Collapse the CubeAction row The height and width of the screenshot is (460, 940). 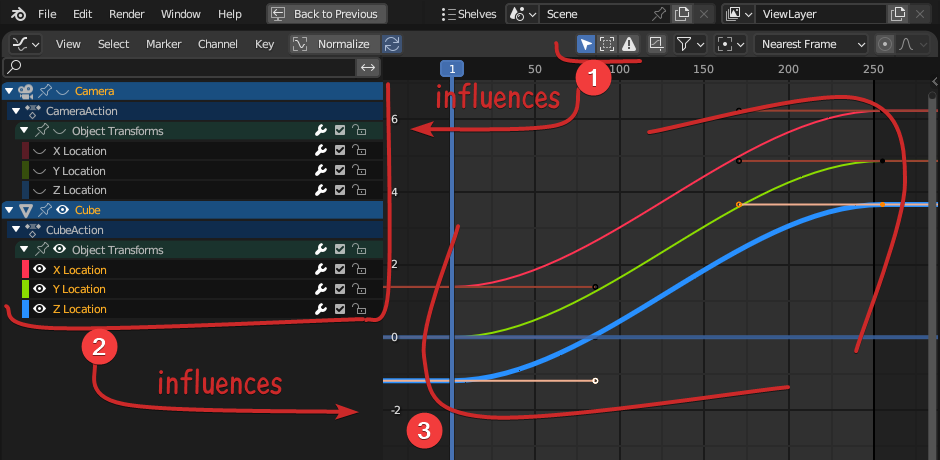pyautogui.click(x=16, y=230)
